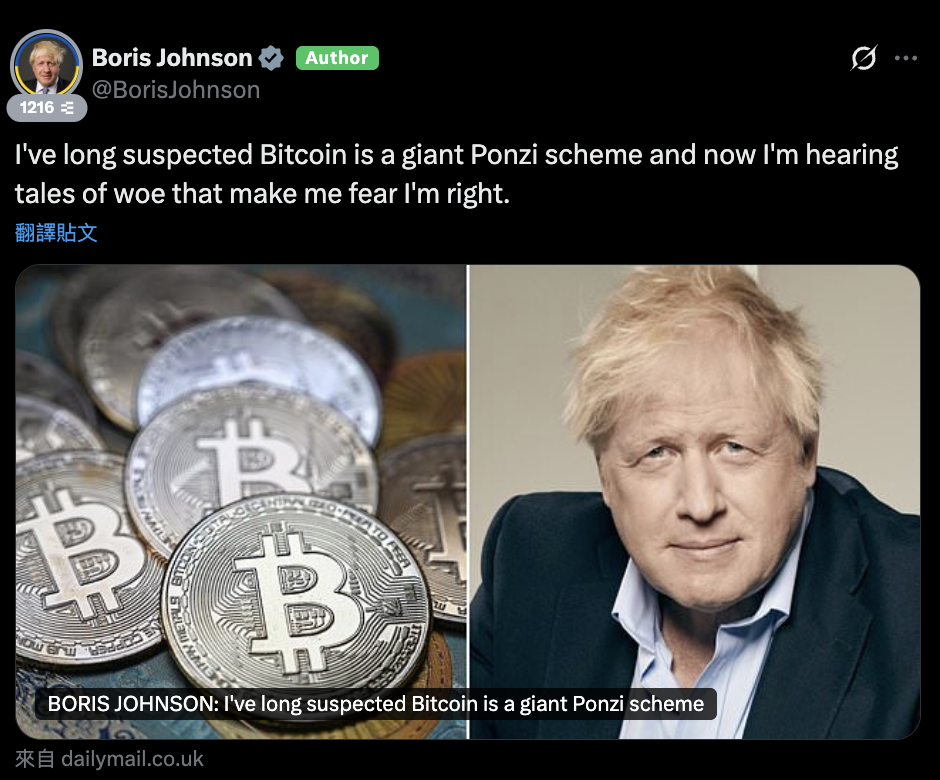
Task: Open the three-dot more options menu
Action: pyautogui.click(x=905, y=58)
